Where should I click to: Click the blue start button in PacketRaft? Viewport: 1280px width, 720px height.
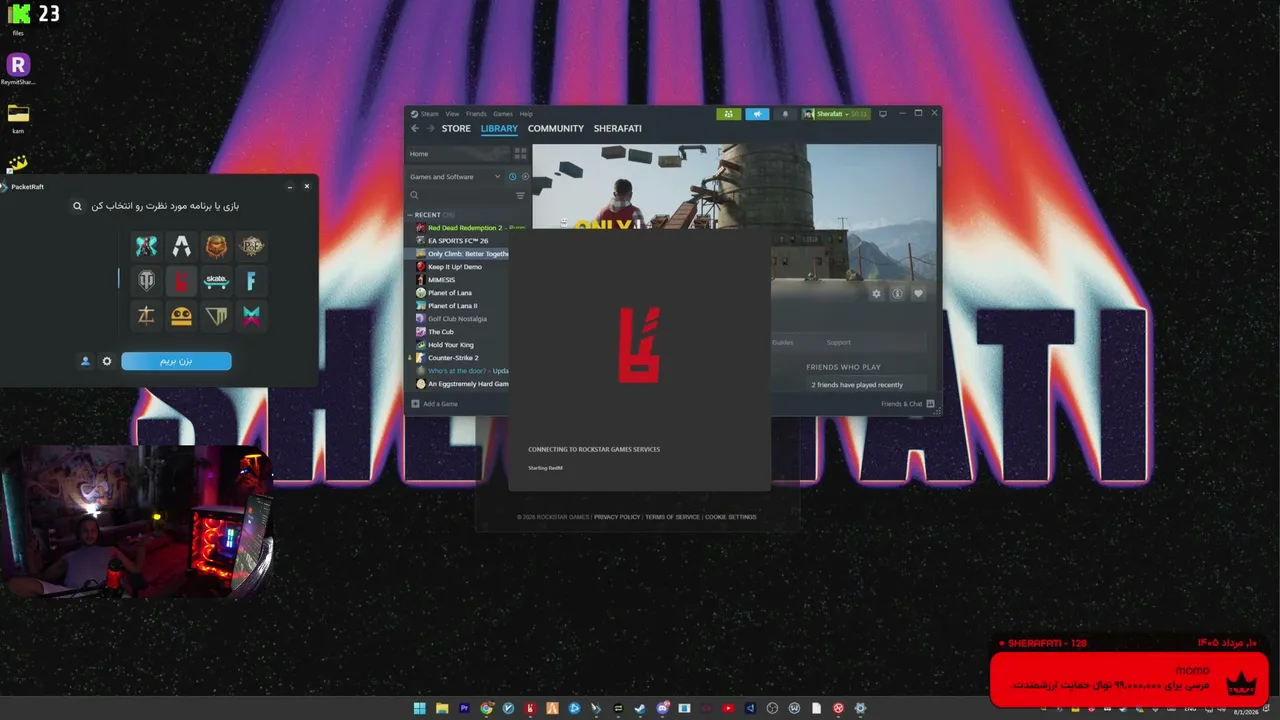tap(176, 361)
